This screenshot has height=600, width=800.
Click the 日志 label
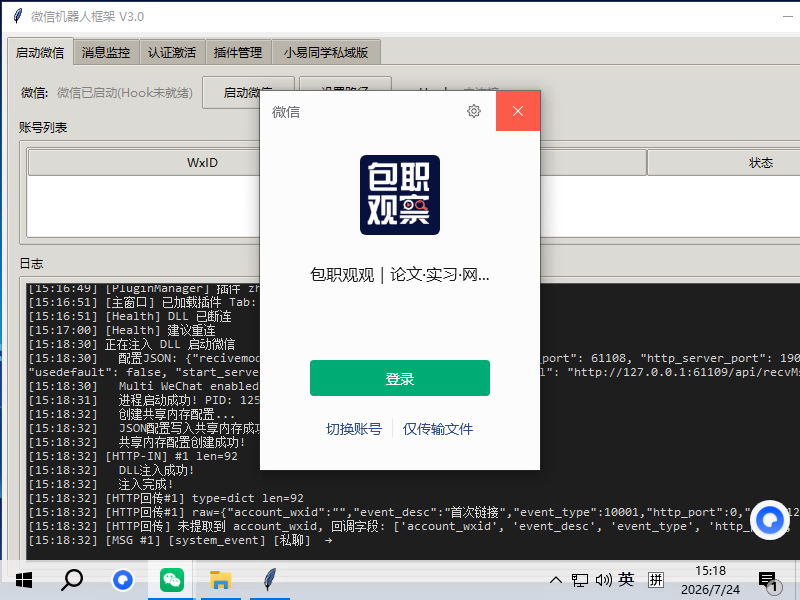coord(31,264)
